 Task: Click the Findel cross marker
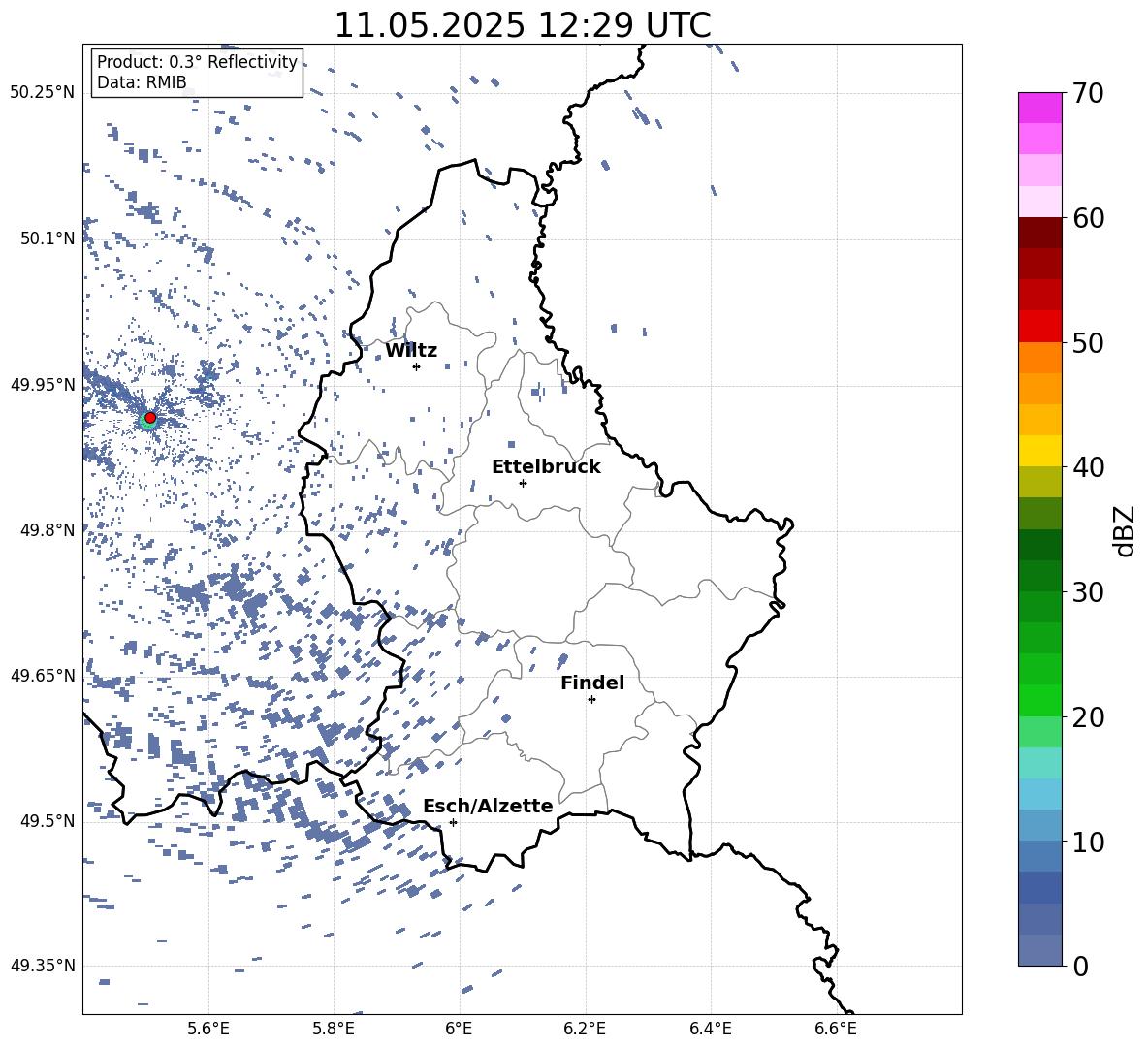(591, 700)
